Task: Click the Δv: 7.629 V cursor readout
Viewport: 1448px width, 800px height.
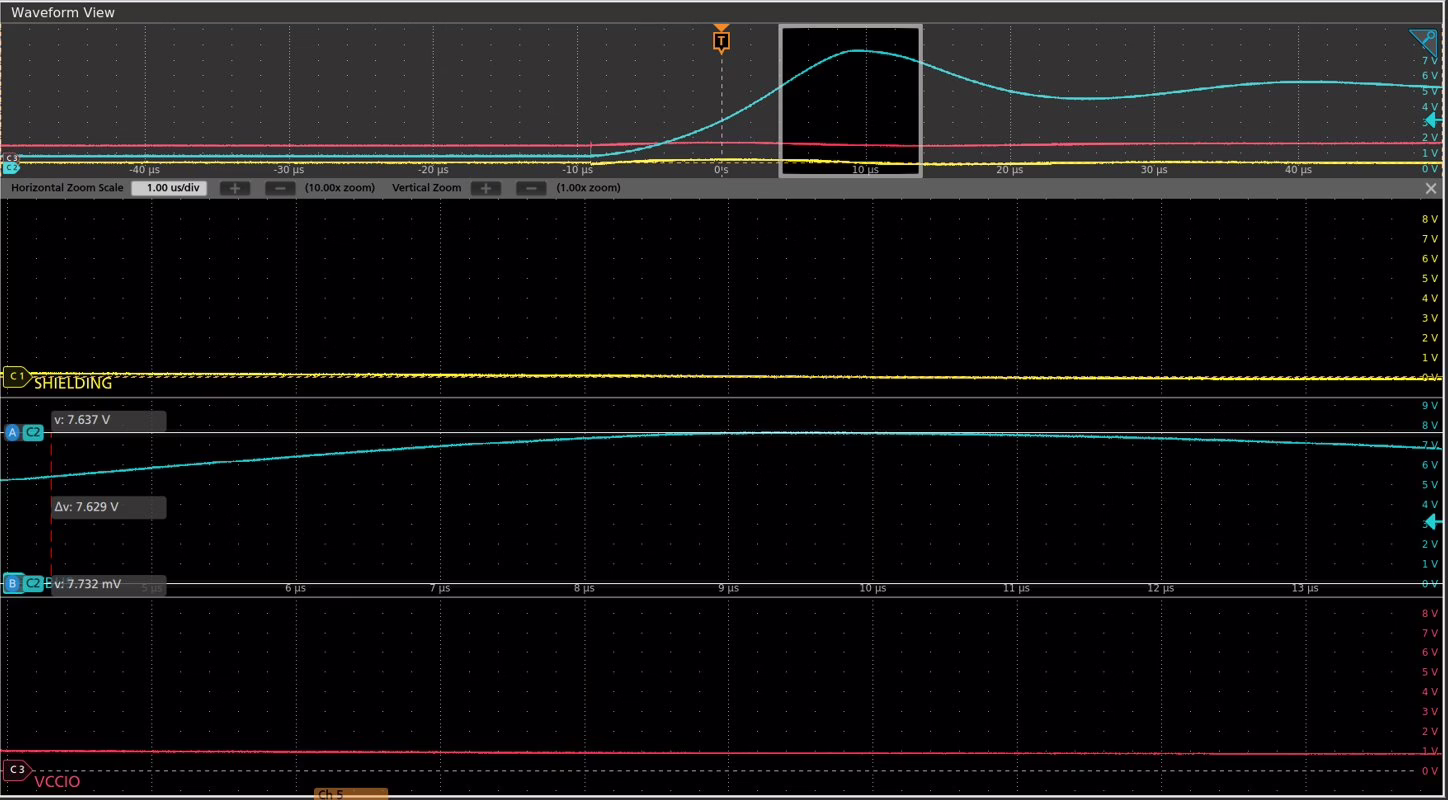Action: click(108, 507)
